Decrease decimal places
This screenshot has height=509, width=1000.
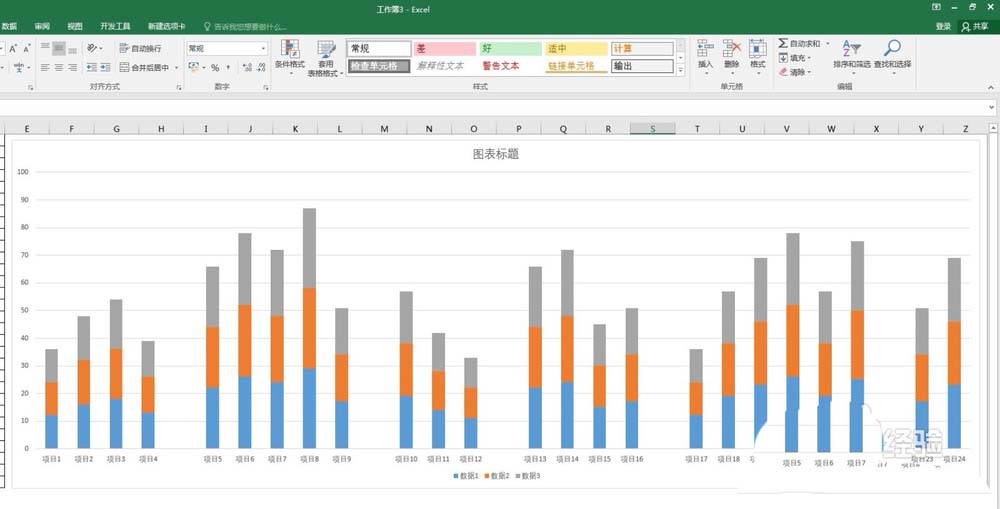pyautogui.click(x=261, y=68)
